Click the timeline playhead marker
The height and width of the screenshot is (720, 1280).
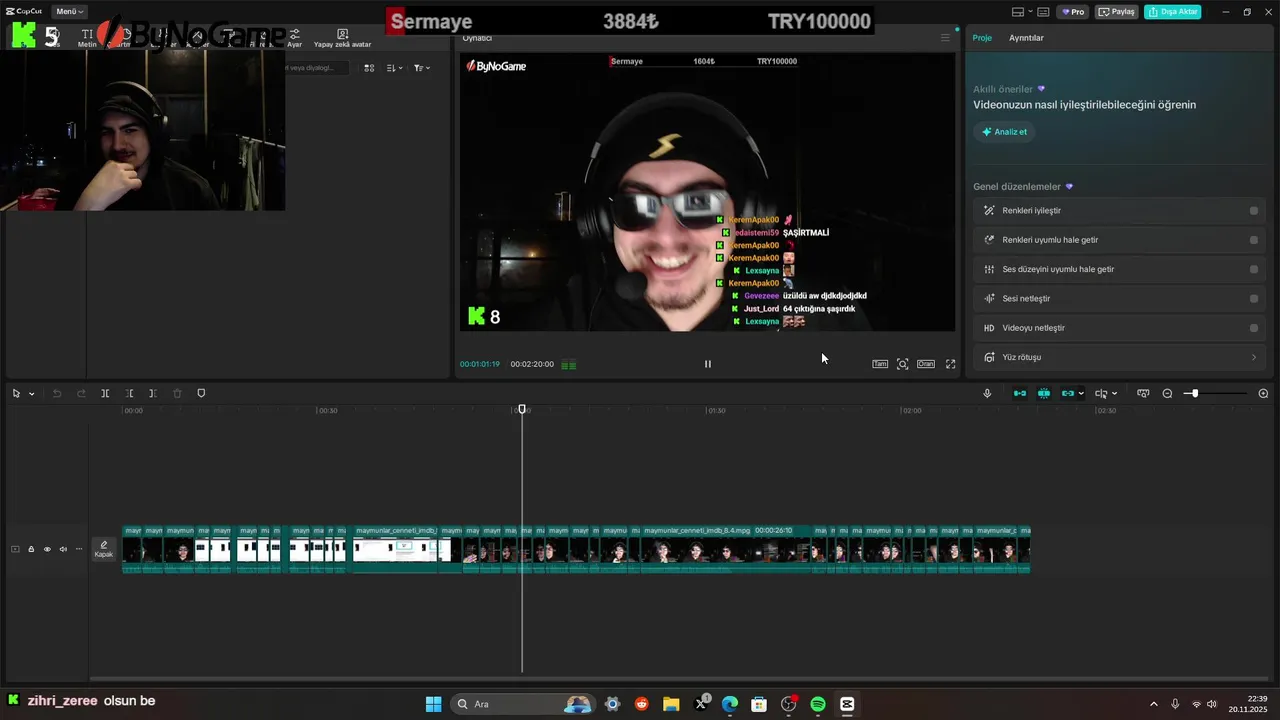522,409
